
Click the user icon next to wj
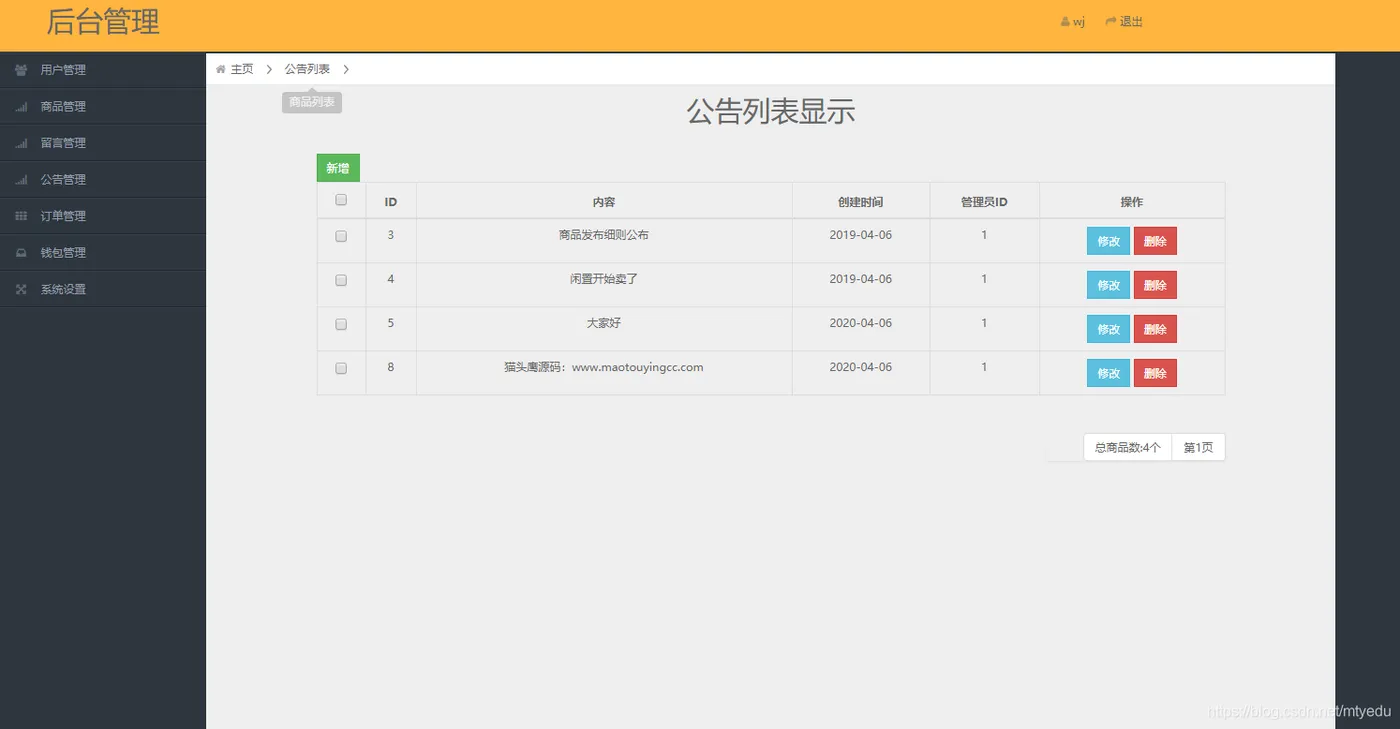point(1065,22)
